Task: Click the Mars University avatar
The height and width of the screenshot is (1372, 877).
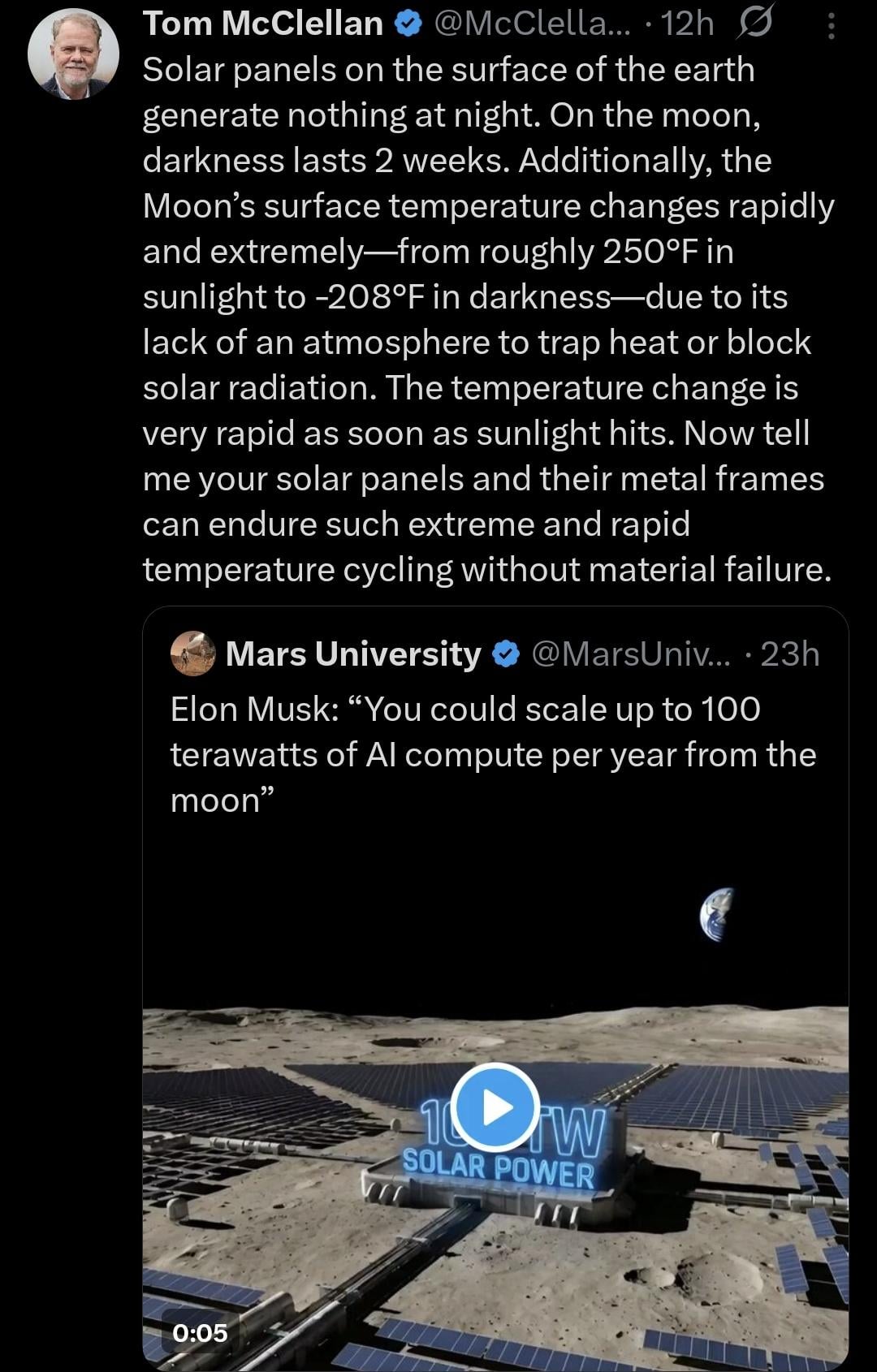Action: 193,654
